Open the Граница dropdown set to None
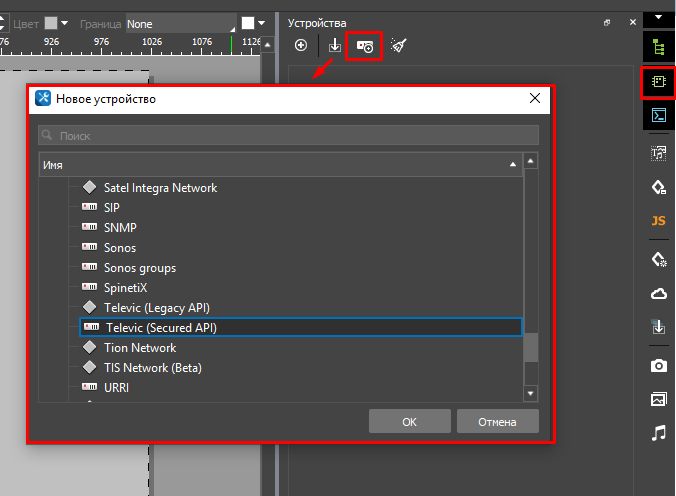The width and height of the screenshot is (676, 496). pyautogui.click(x=180, y=23)
